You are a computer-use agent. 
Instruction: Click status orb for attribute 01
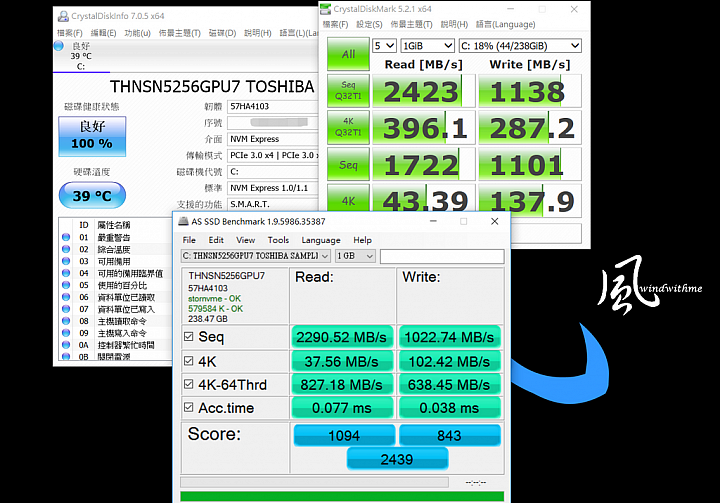tap(66, 237)
